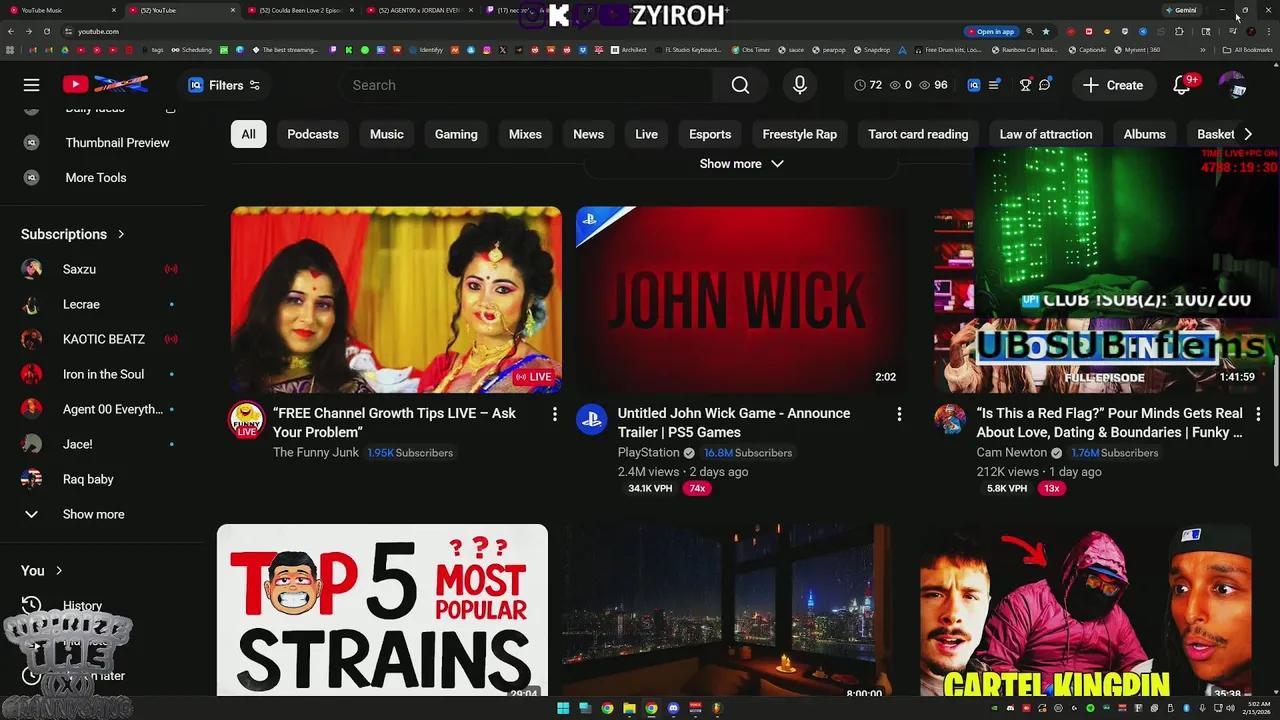Screen dimensions: 1280x720
Task: Open the Windows Start button
Action: click(x=563, y=708)
